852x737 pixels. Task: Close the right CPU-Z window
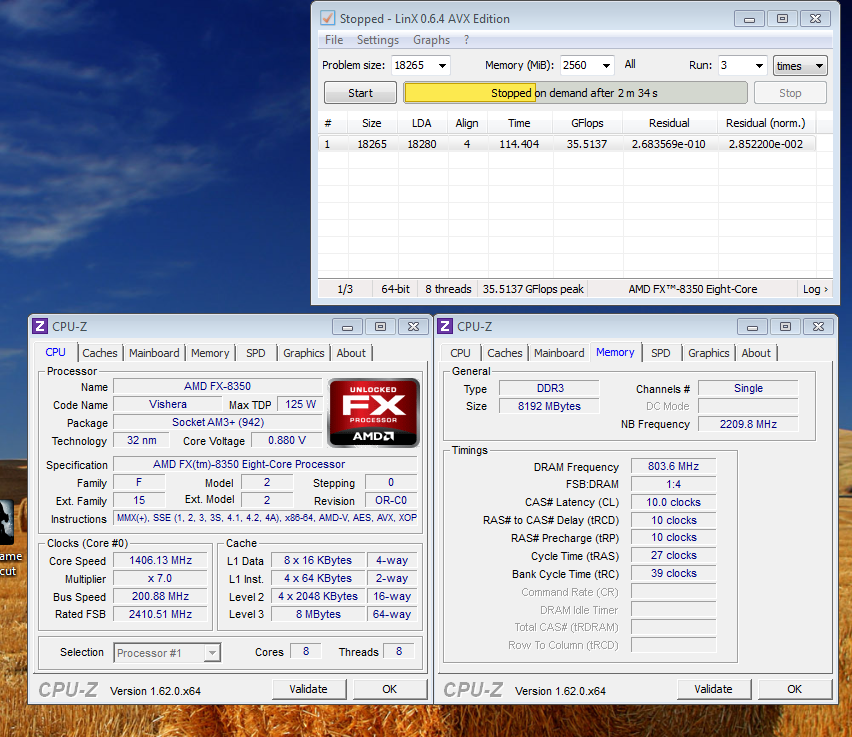click(x=818, y=327)
